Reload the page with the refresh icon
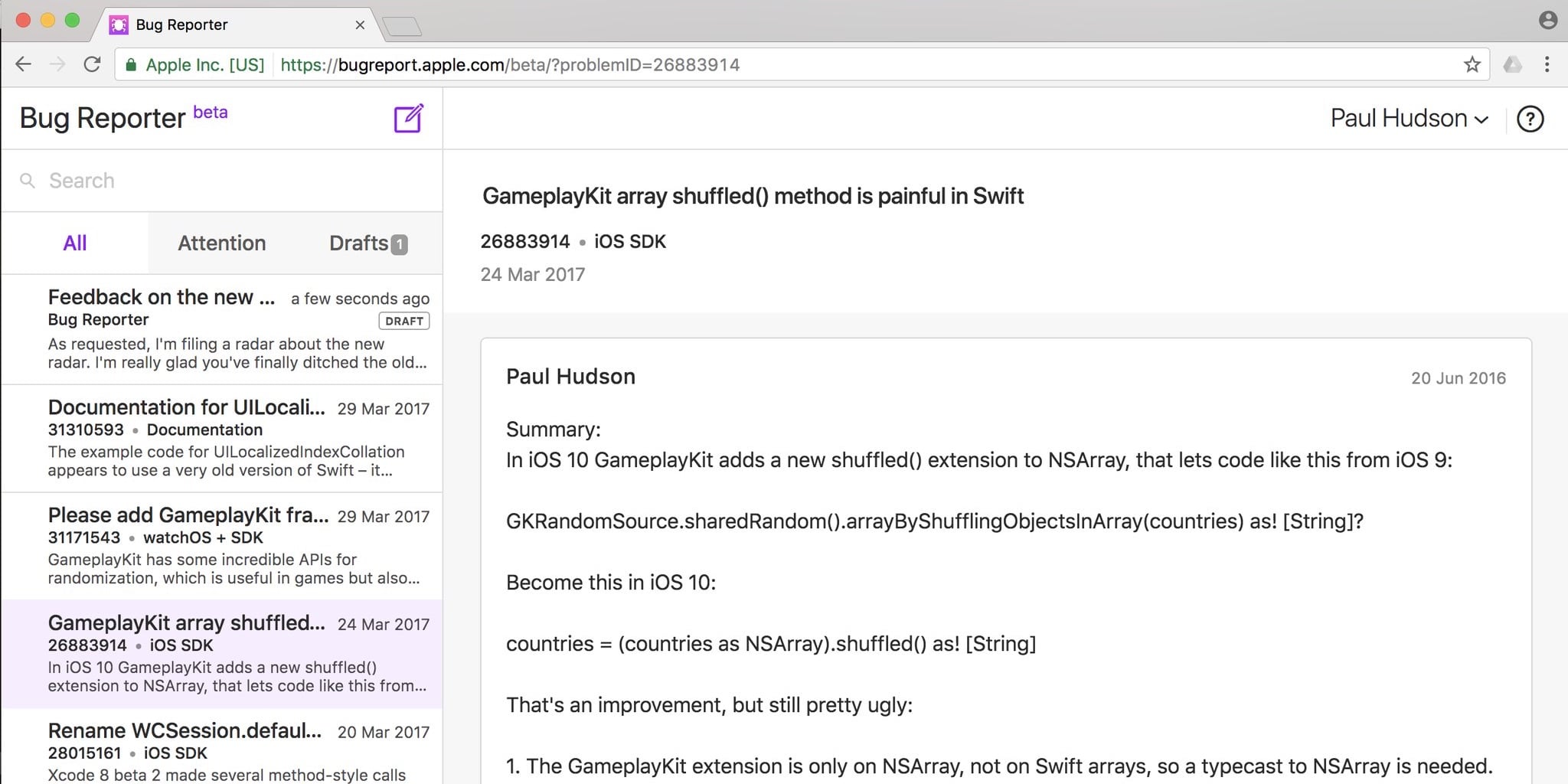 click(x=93, y=65)
